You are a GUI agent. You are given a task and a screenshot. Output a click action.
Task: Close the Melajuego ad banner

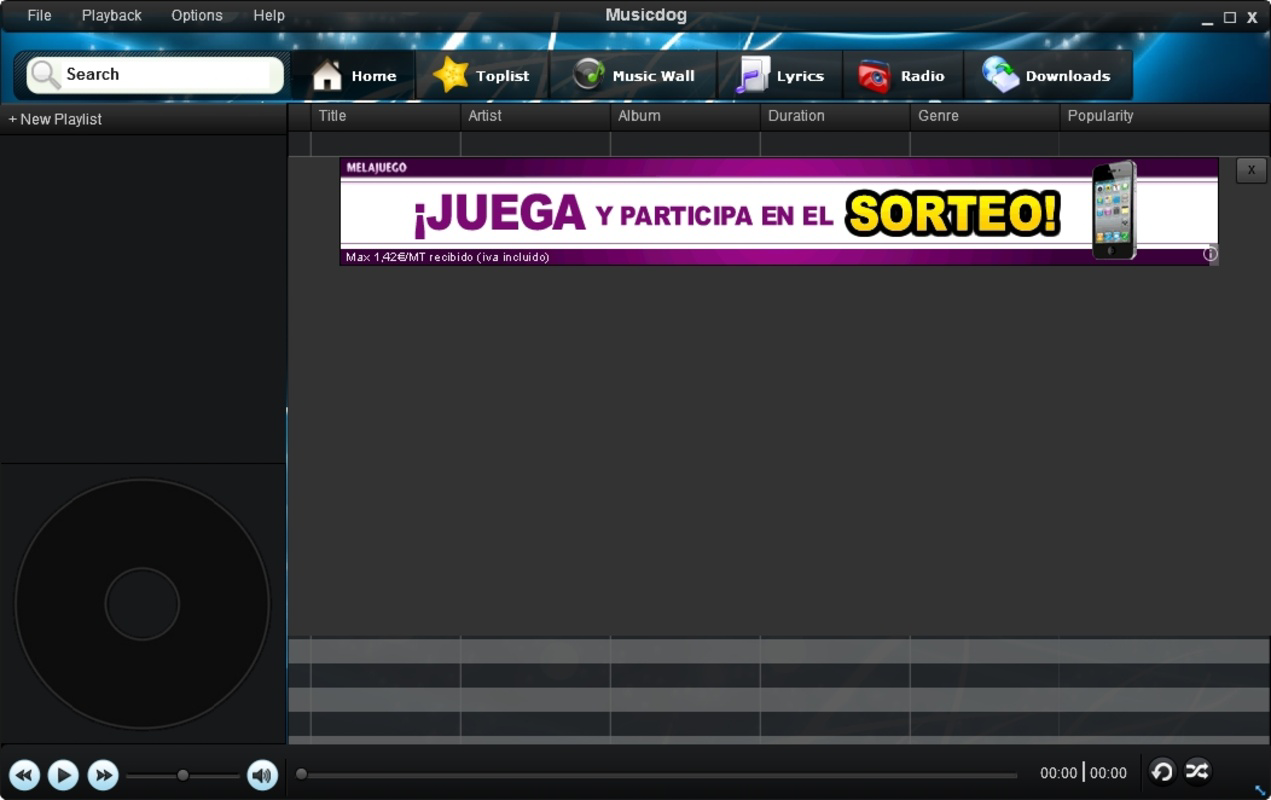click(1251, 170)
